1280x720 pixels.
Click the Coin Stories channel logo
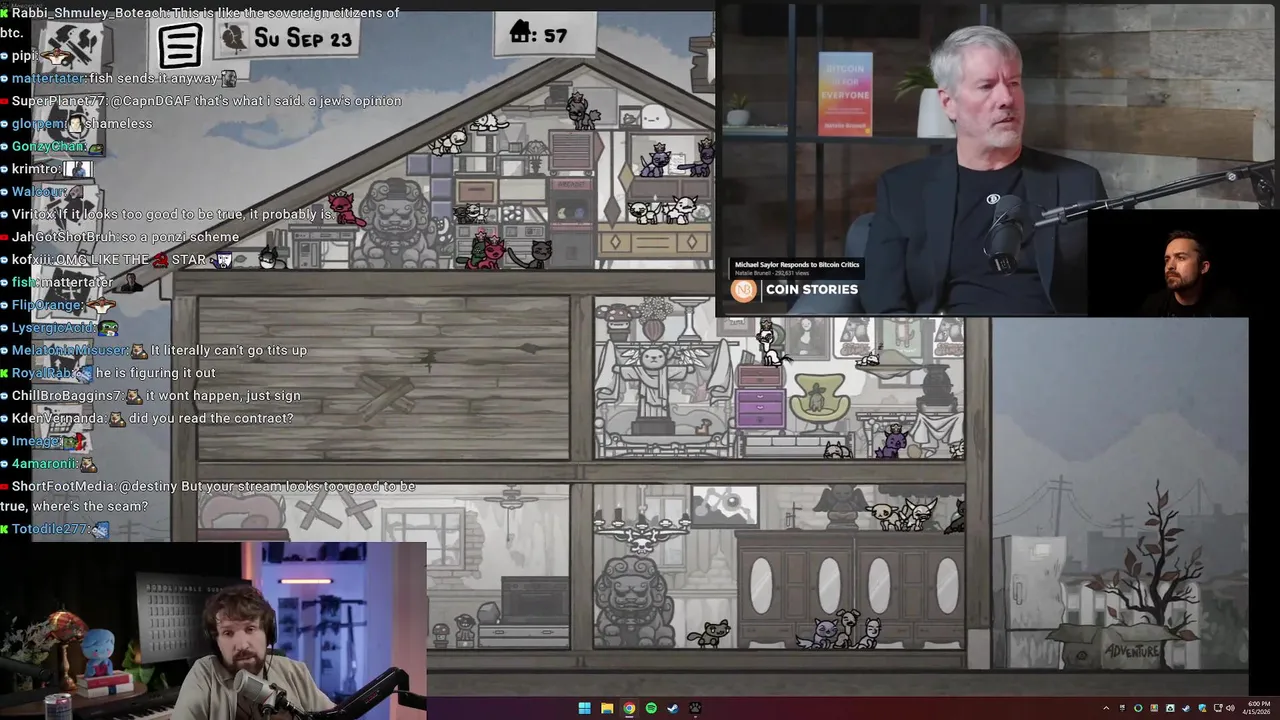pyautogui.click(x=743, y=290)
